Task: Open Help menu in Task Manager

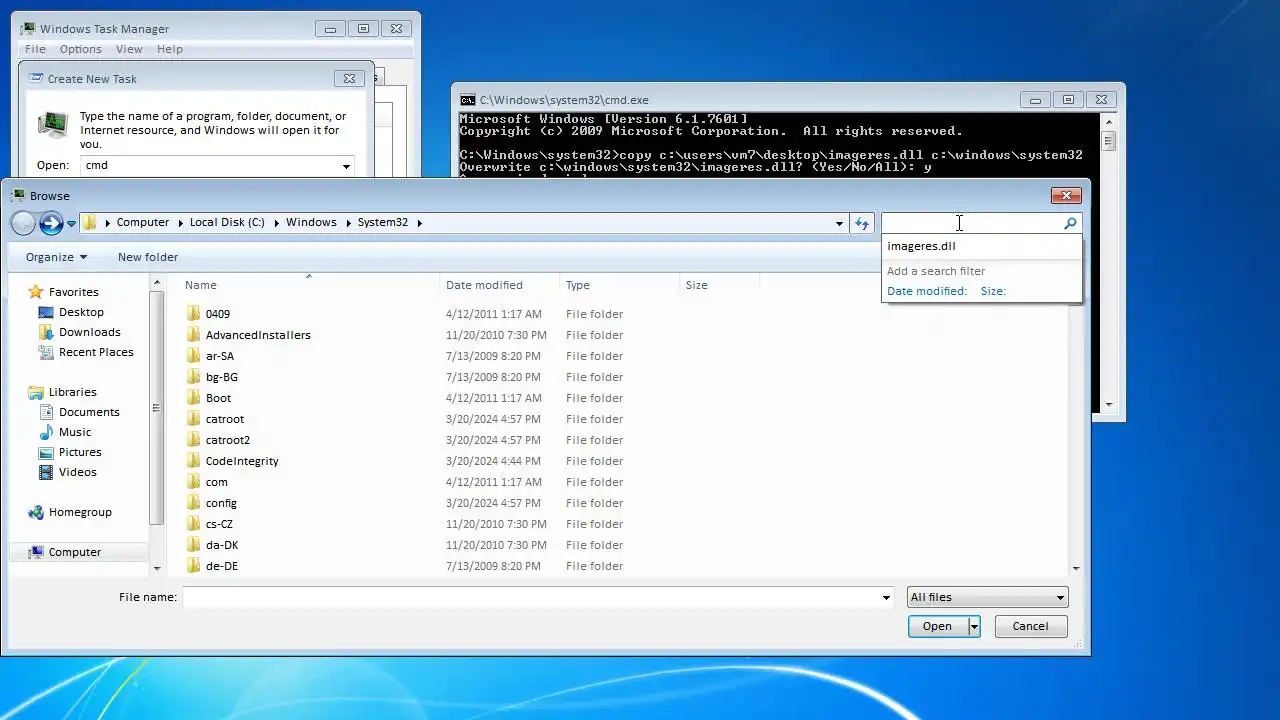Action: (x=170, y=49)
